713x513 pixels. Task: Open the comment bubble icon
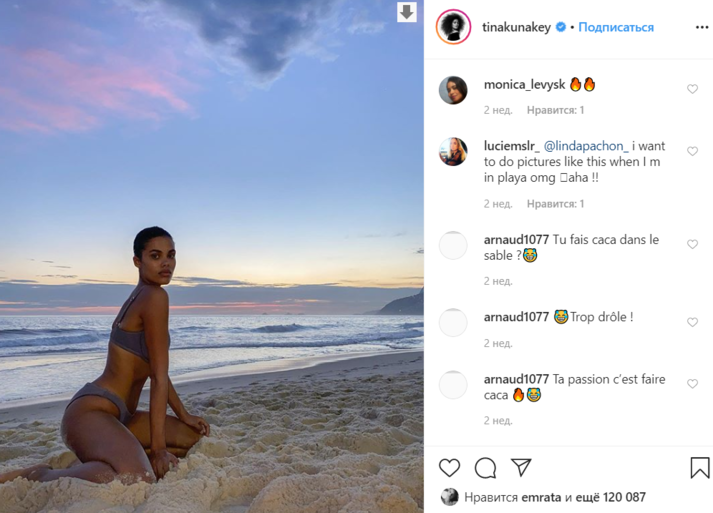(x=485, y=468)
